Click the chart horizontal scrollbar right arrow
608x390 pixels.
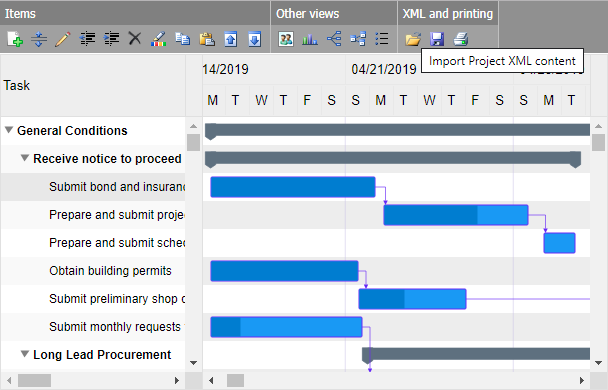[582, 380]
